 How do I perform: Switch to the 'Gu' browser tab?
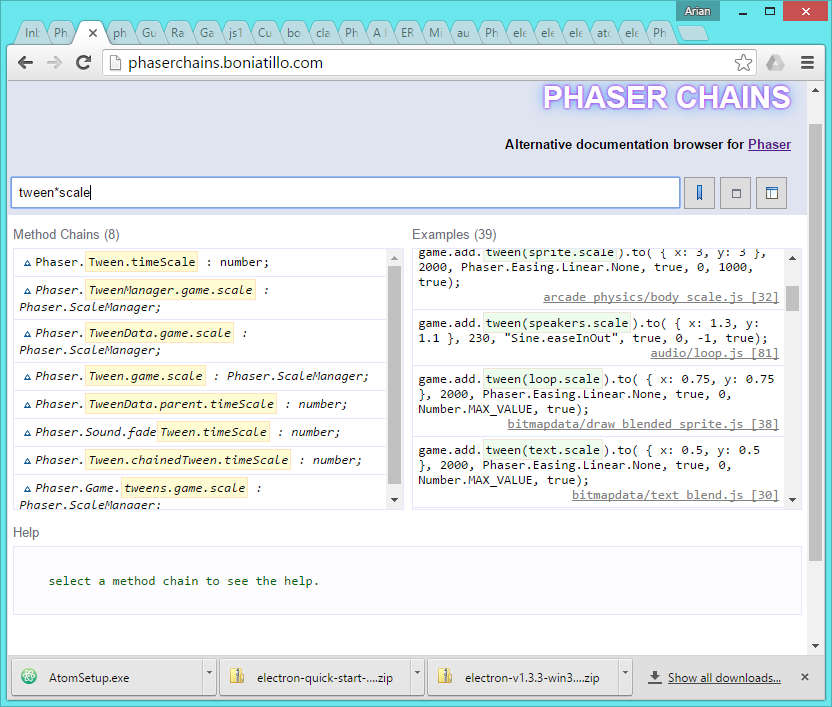pyautogui.click(x=149, y=33)
